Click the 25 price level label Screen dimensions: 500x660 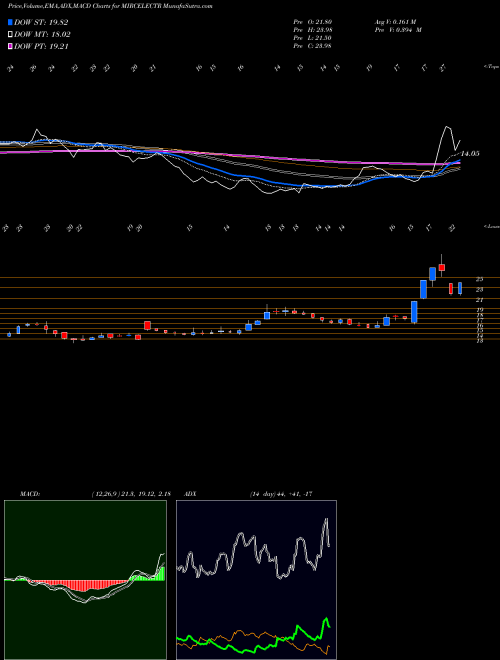point(479,279)
